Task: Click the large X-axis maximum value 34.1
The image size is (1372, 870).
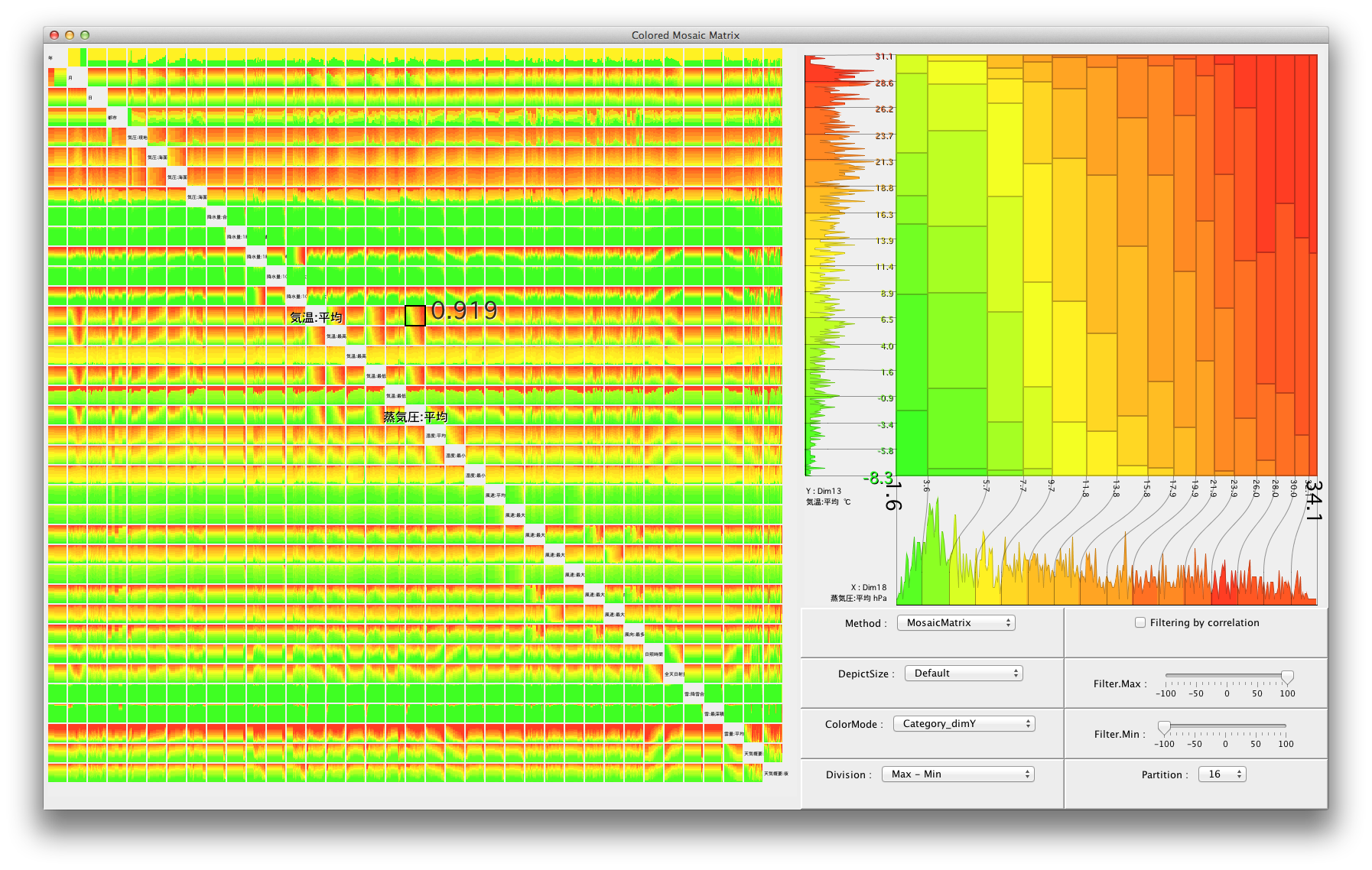Action: [x=1314, y=501]
